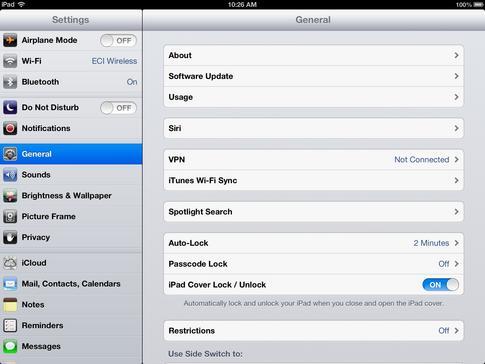Viewport: 485px width, 364px height.
Task: Tap the Restrictions Off value
Action: tap(444, 331)
